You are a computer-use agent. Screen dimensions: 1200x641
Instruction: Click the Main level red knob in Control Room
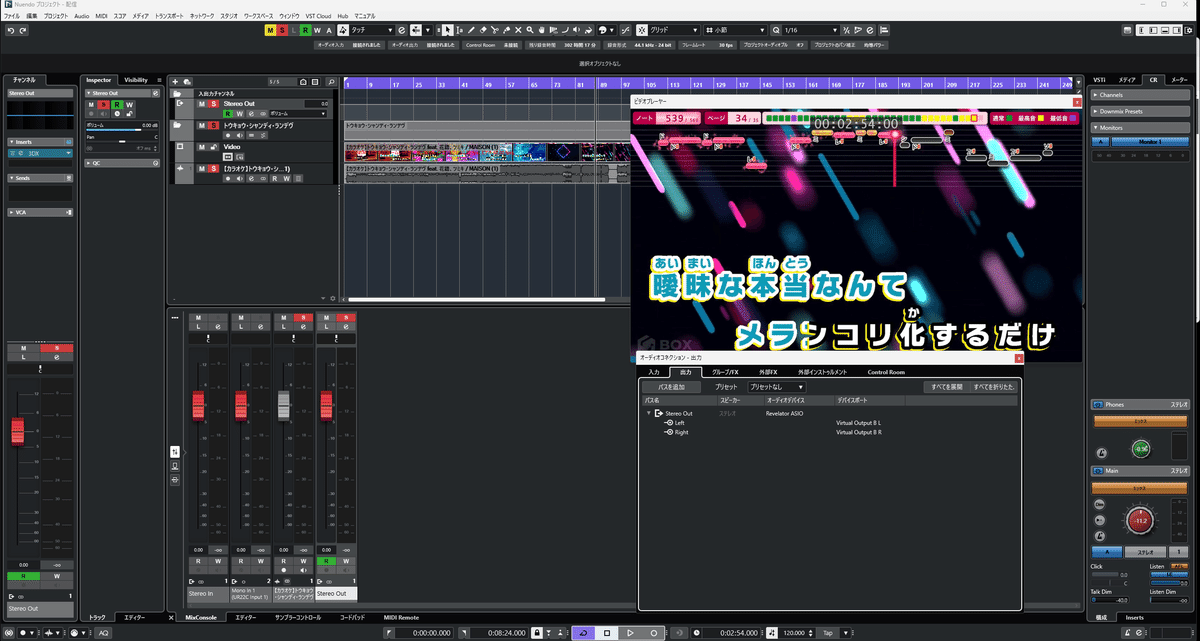click(1140, 520)
